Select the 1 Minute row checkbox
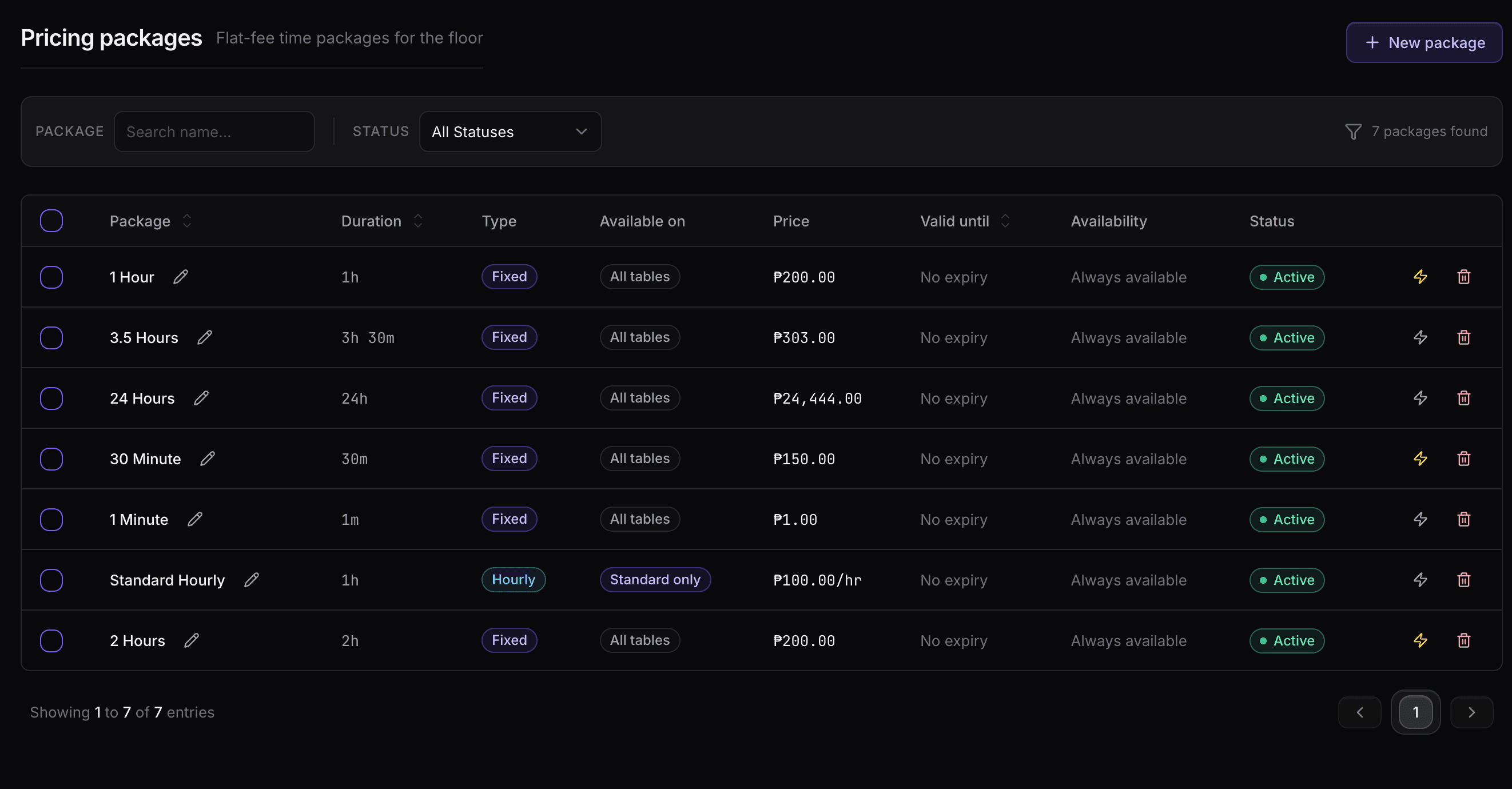Image resolution: width=1512 pixels, height=789 pixels. pos(51,520)
